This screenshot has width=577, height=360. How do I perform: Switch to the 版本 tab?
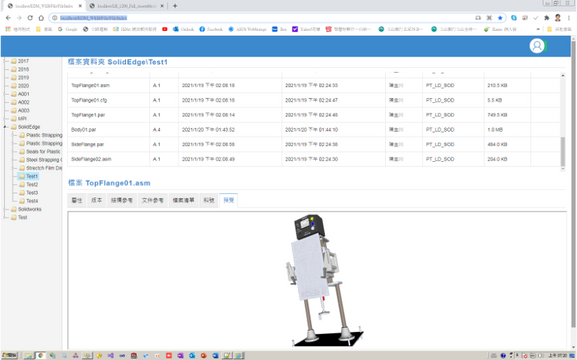[96, 200]
